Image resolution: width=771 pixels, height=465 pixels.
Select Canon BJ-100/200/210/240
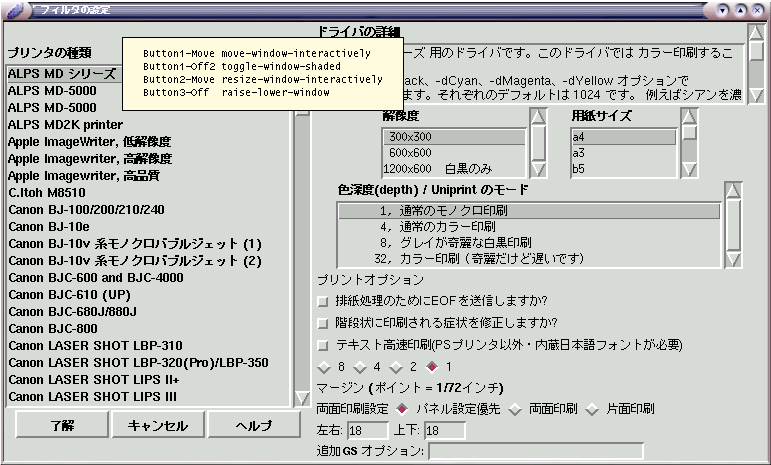click(148, 210)
